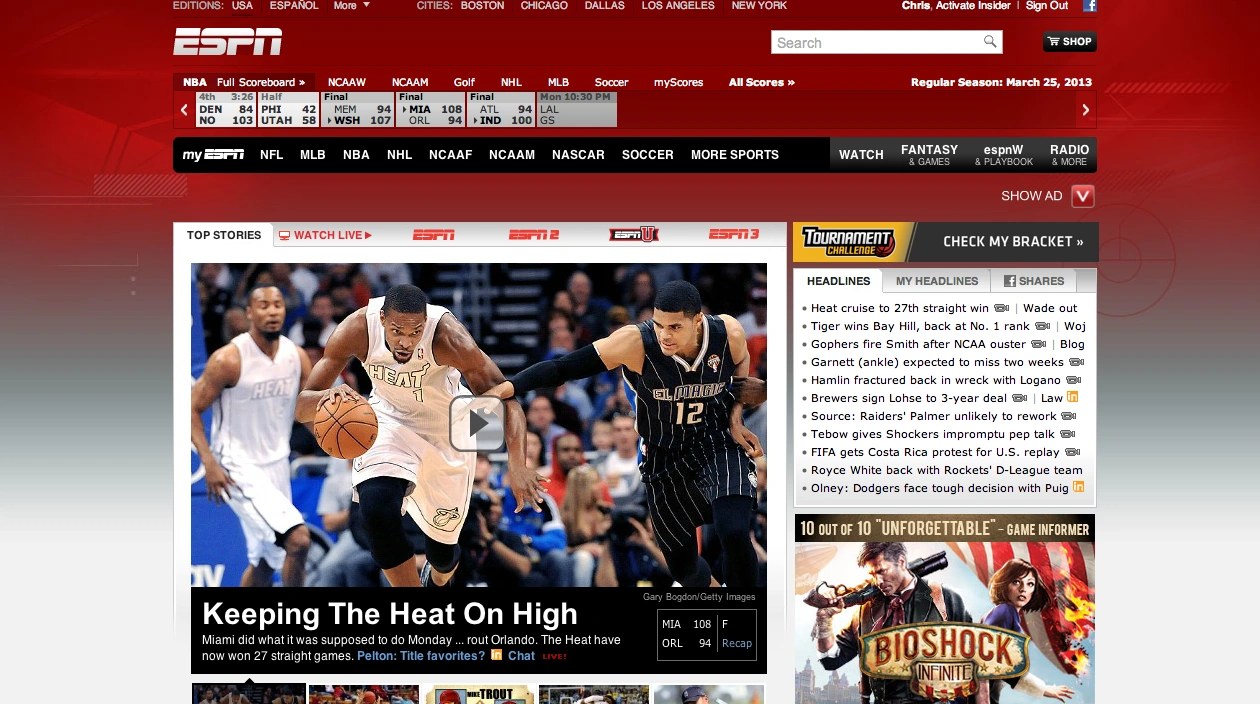Switch to Watch Live tab
The width and height of the screenshot is (1260, 704).
(x=325, y=235)
